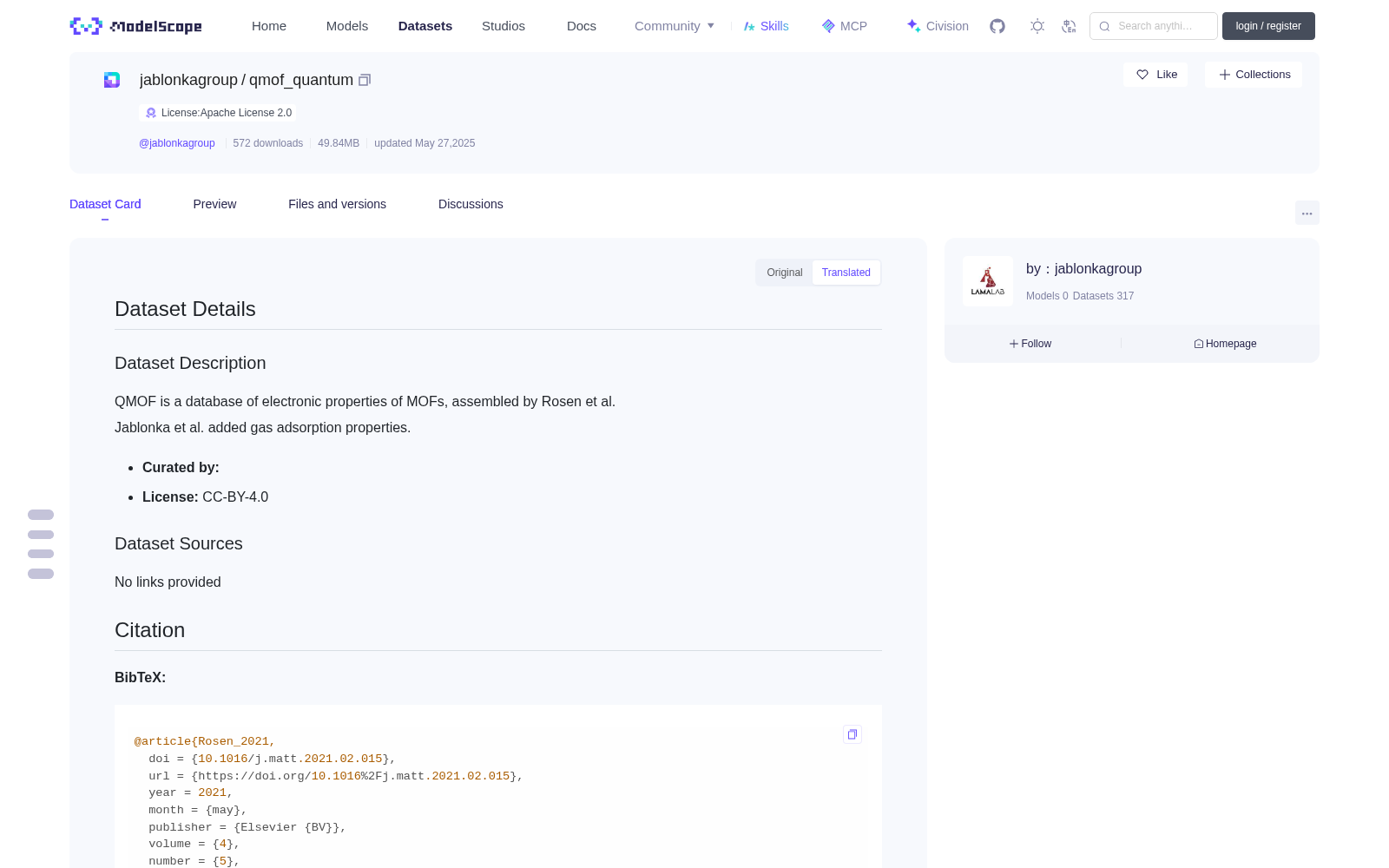Open Civision from the top bar
Viewport: 1389px width, 868px height.
pos(938,26)
